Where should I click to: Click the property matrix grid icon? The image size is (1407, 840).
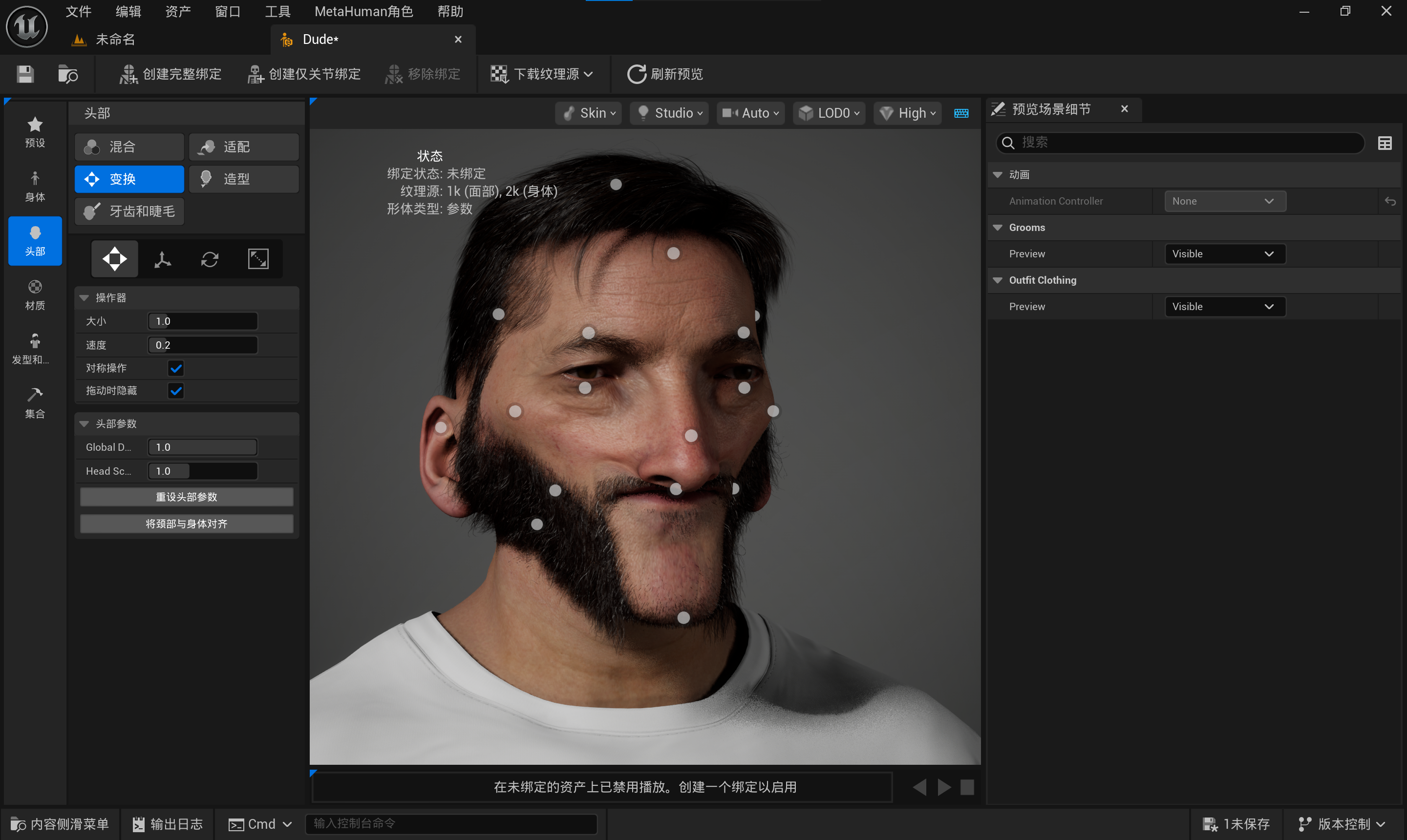[x=1385, y=143]
